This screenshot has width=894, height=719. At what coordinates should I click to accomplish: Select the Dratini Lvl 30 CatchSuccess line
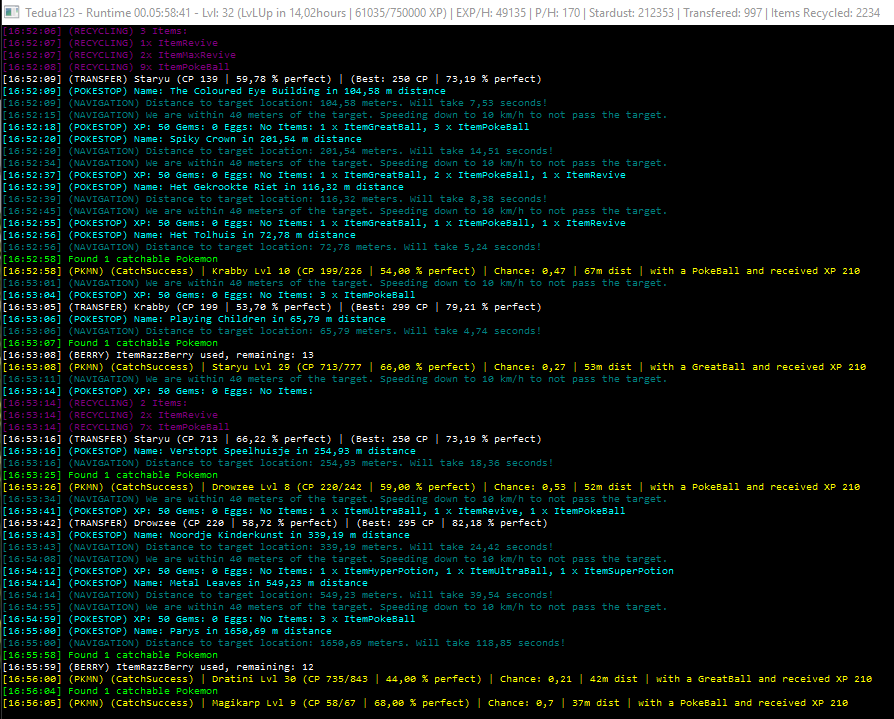437,679
